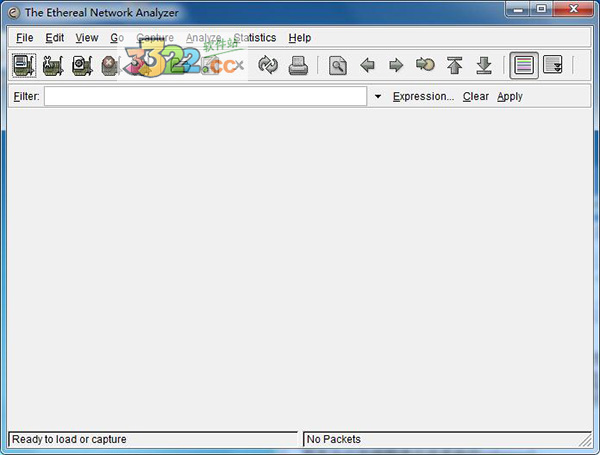The width and height of the screenshot is (600, 455).
Task: Jump to the first packet
Action: click(455, 65)
